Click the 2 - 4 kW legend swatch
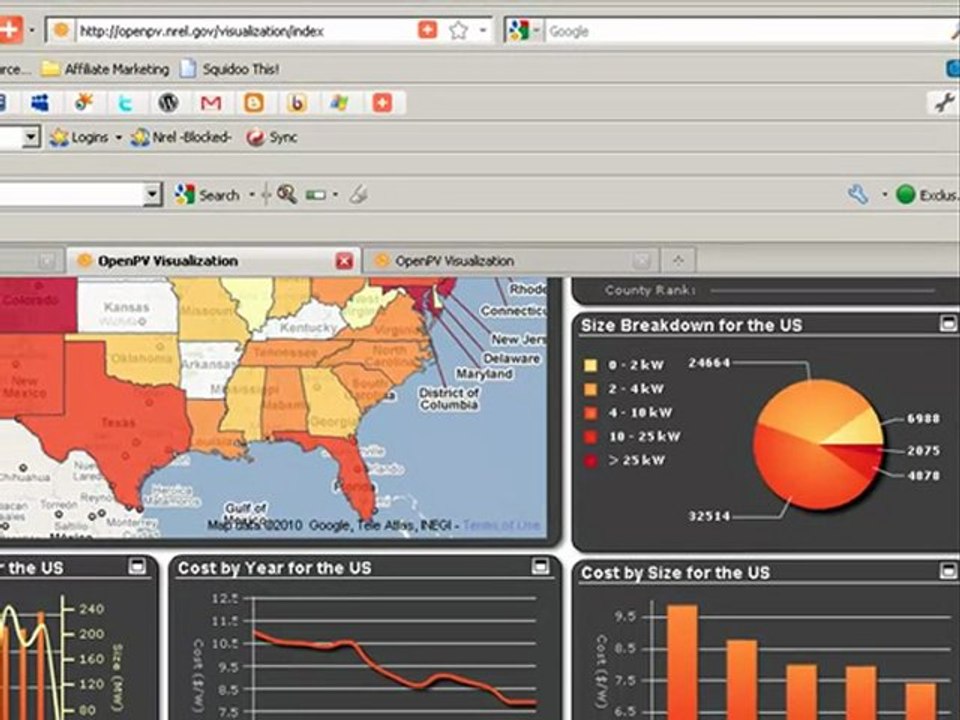 590,389
